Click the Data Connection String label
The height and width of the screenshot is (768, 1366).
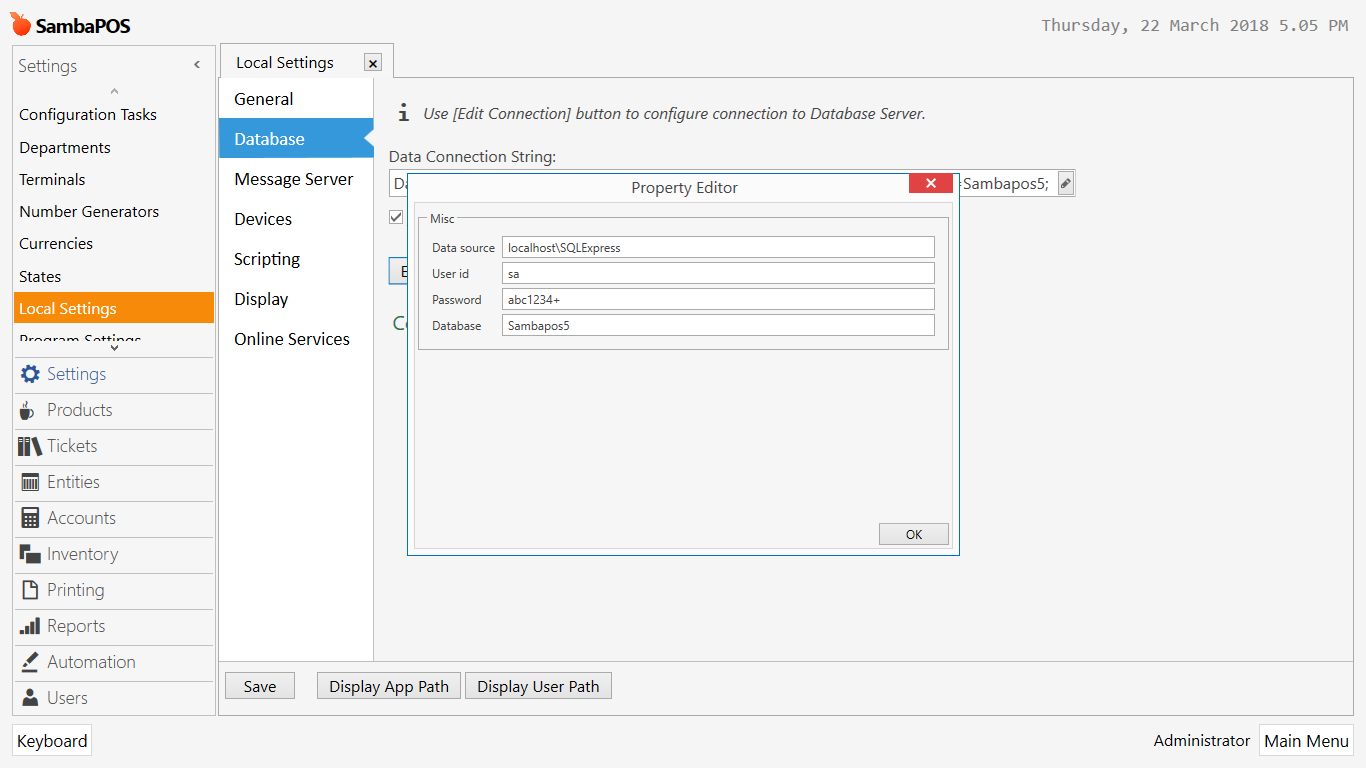point(473,157)
